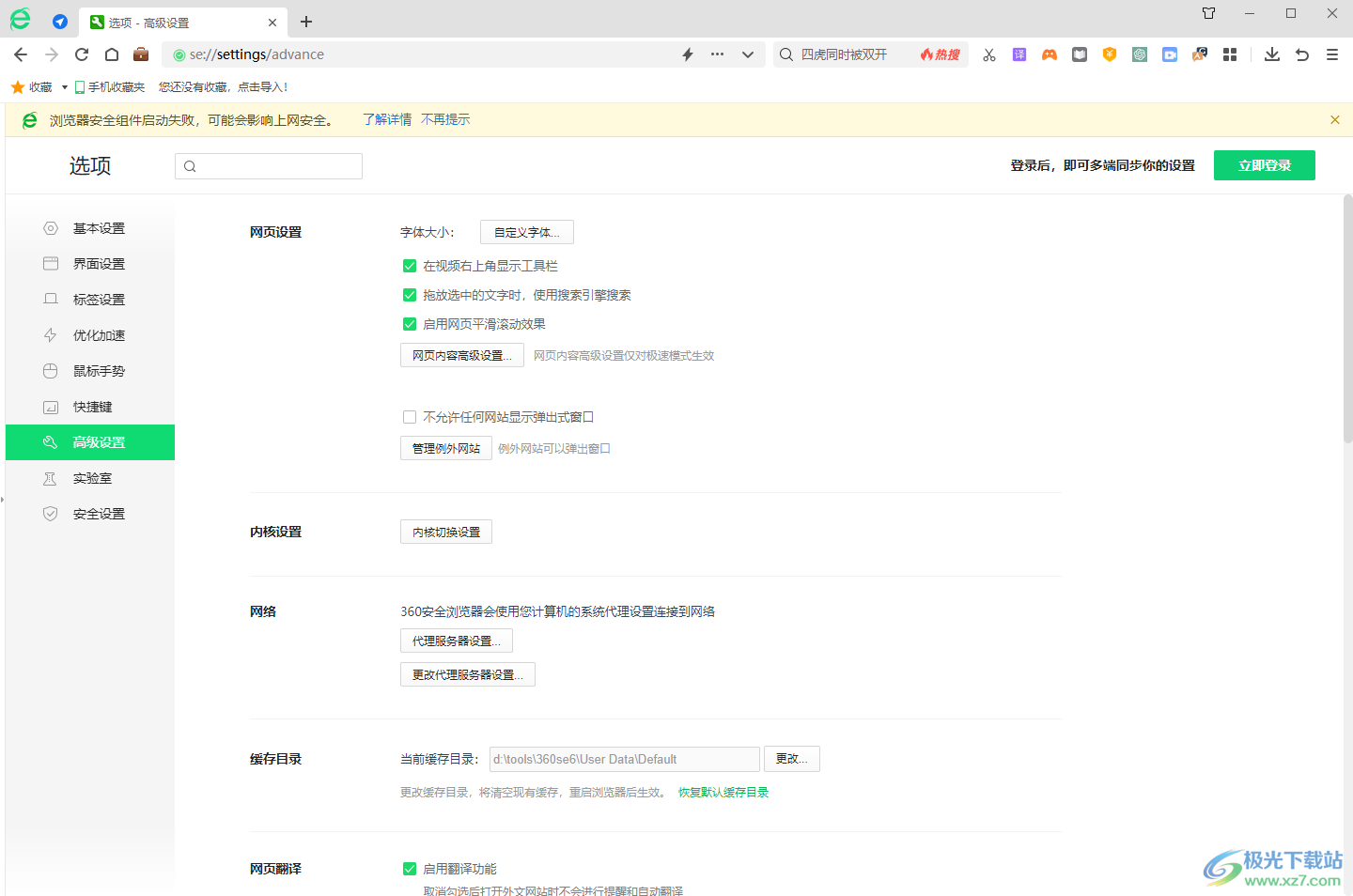1353x896 pixels.
Task: Close the 选项 - 高级设置 tab
Action: pos(272,23)
